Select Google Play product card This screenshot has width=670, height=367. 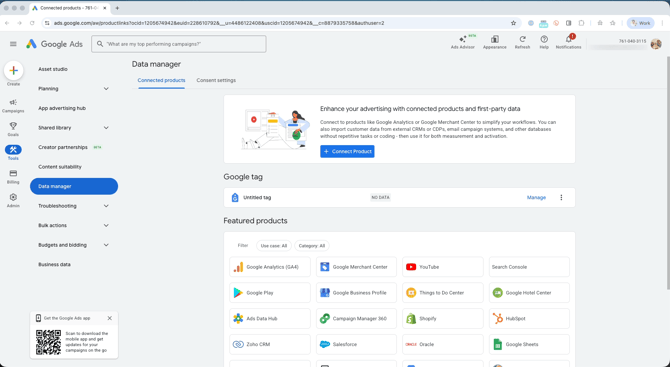point(270,293)
